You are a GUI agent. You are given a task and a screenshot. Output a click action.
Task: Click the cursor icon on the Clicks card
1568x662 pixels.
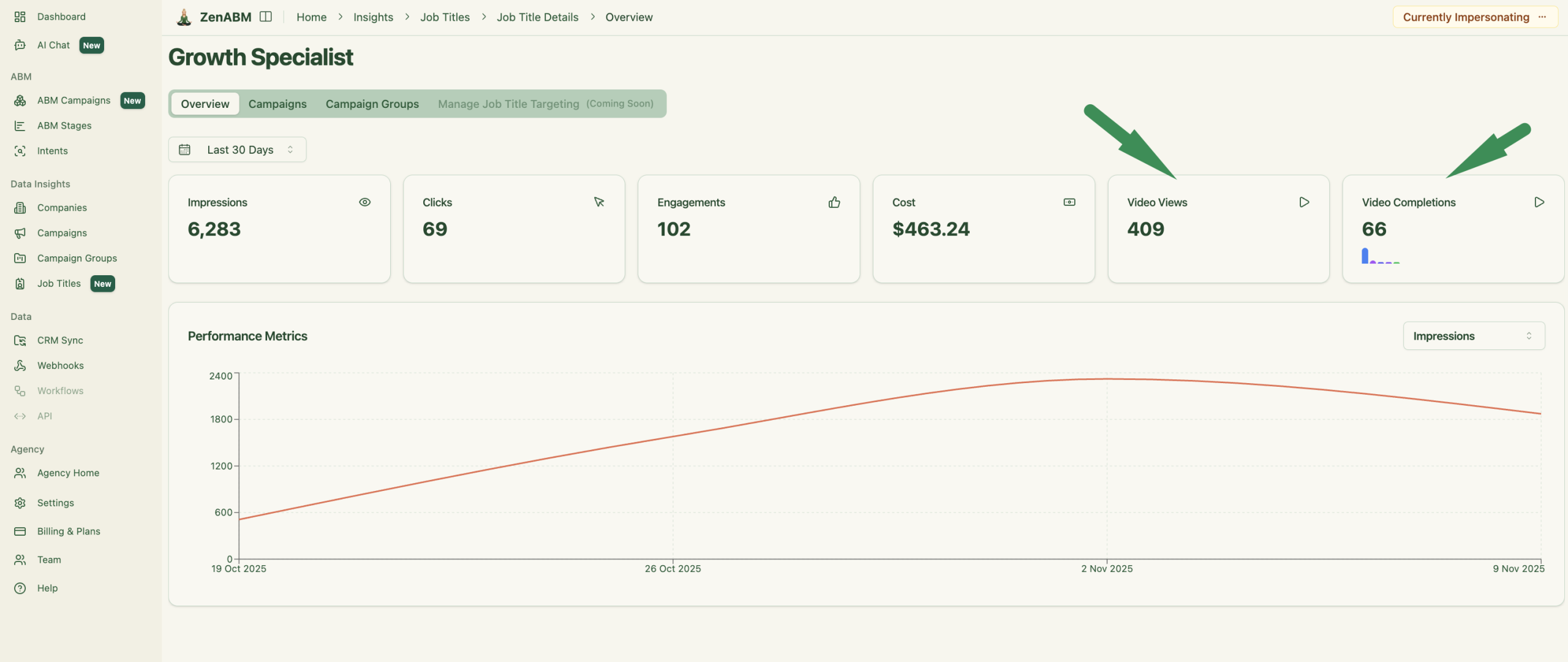[599, 202]
